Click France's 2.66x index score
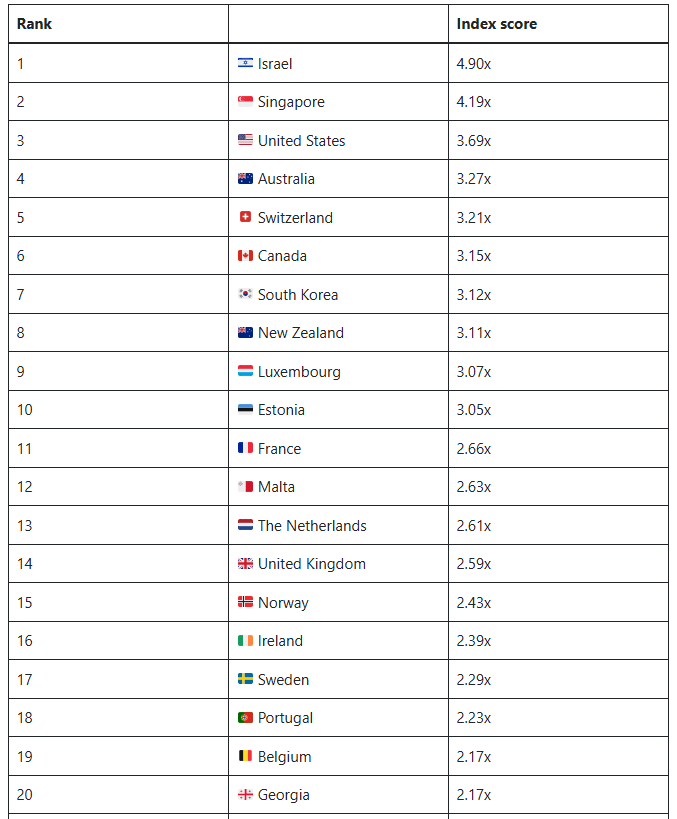Image resolution: width=677 pixels, height=819 pixels. (x=474, y=449)
